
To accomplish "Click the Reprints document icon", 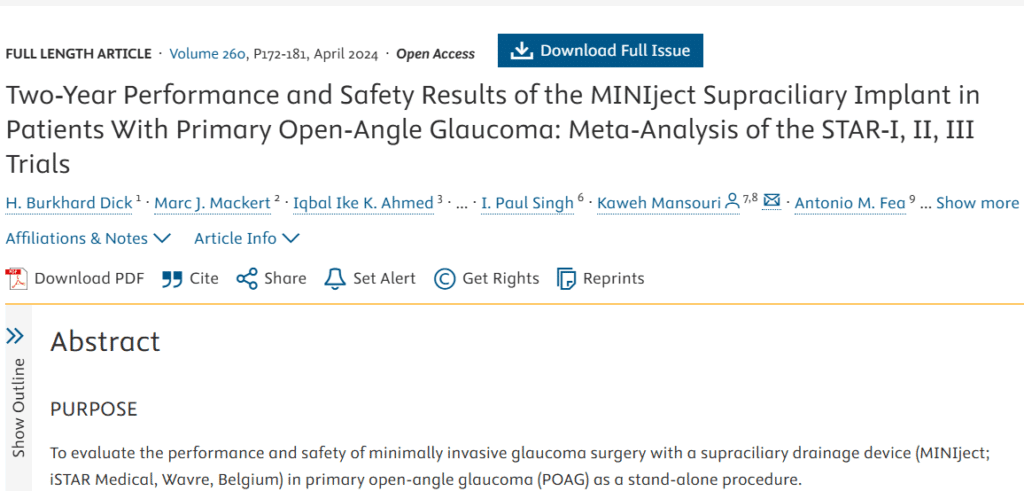I will pyautogui.click(x=567, y=279).
